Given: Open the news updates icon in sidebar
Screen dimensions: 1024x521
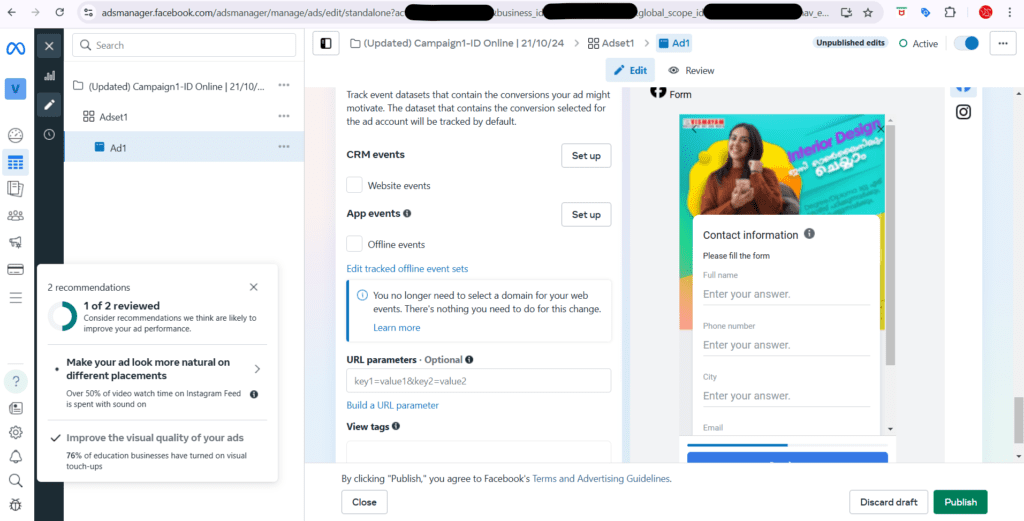Looking at the screenshot, I should 16,408.
